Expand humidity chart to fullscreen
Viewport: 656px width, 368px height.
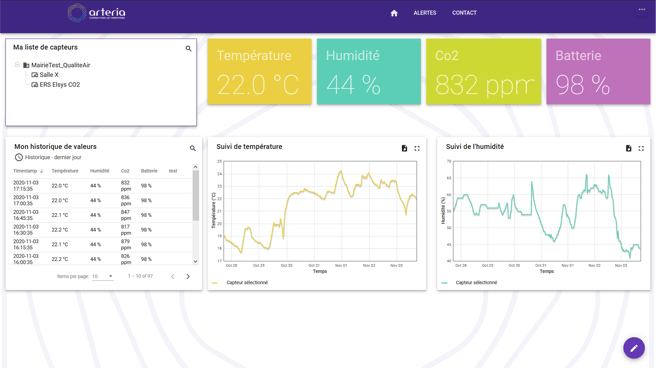pos(641,148)
